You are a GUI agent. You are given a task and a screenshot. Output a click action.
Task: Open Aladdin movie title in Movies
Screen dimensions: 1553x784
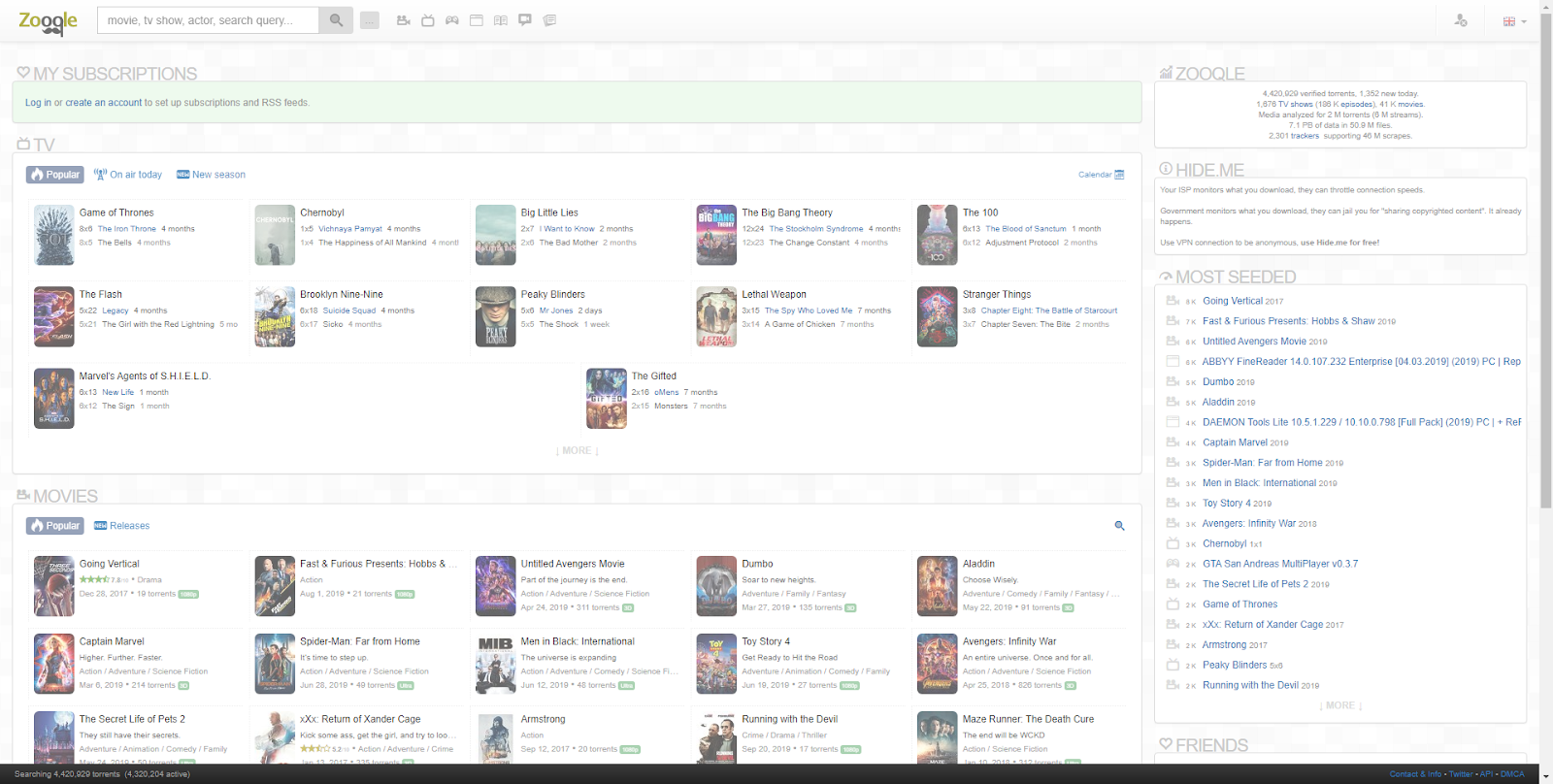[x=978, y=564]
